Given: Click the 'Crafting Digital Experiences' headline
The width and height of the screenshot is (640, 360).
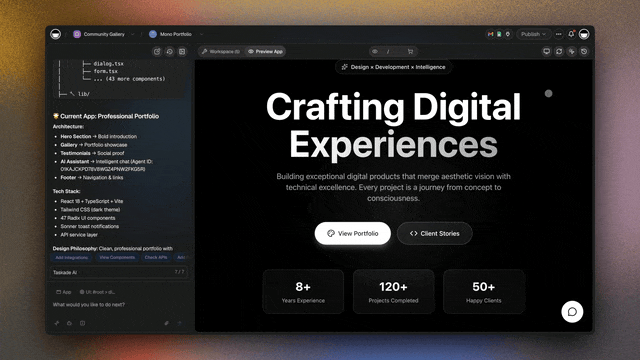Looking at the screenshot, I should [393, 125].
